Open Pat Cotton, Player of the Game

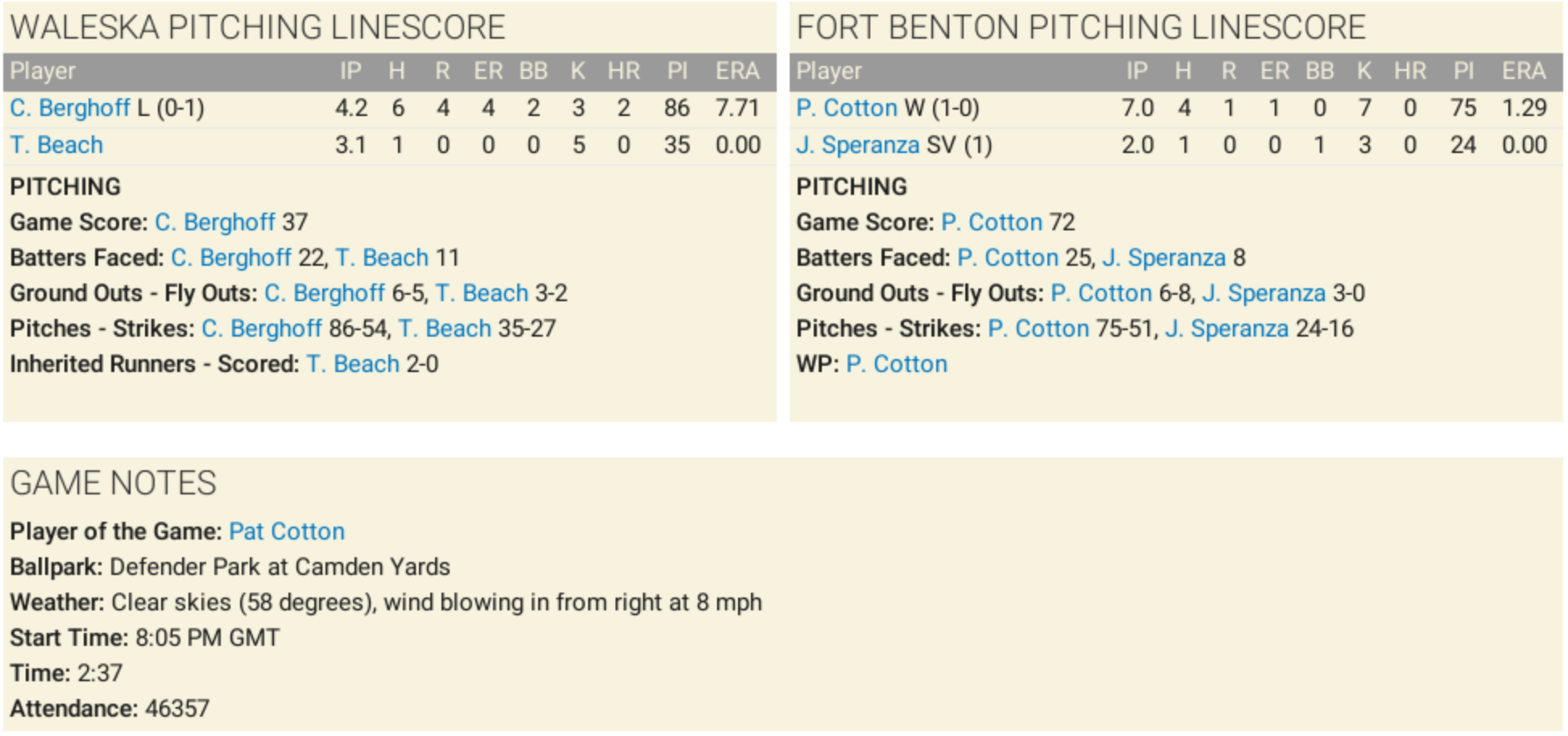pyautogui.click(x=287, y=531)
